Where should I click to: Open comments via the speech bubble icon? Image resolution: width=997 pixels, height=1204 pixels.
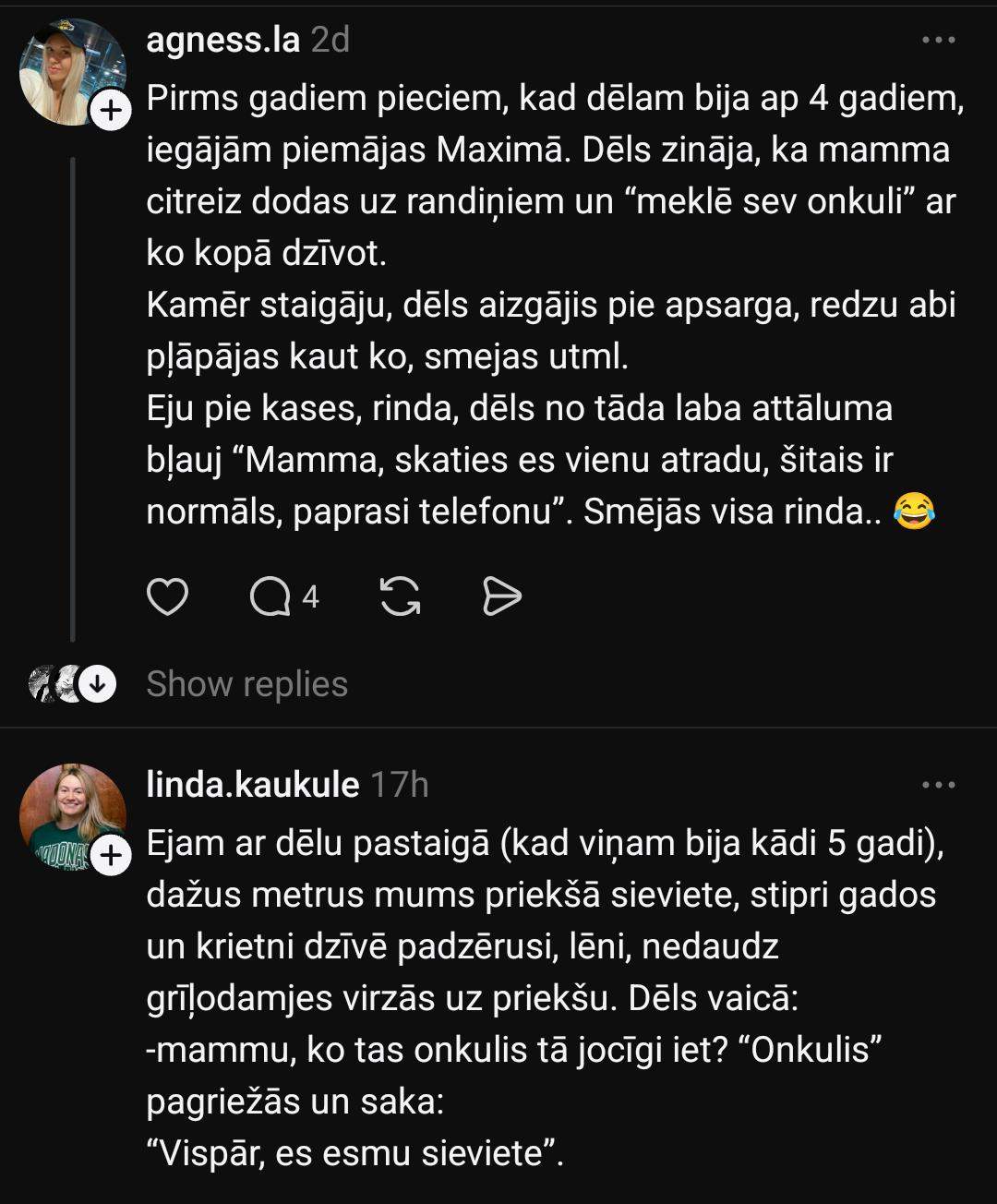tap(270, 597)
